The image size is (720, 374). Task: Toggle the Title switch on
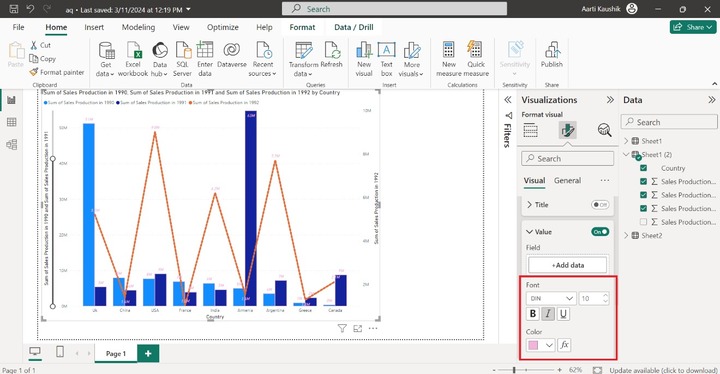point(600,204)
